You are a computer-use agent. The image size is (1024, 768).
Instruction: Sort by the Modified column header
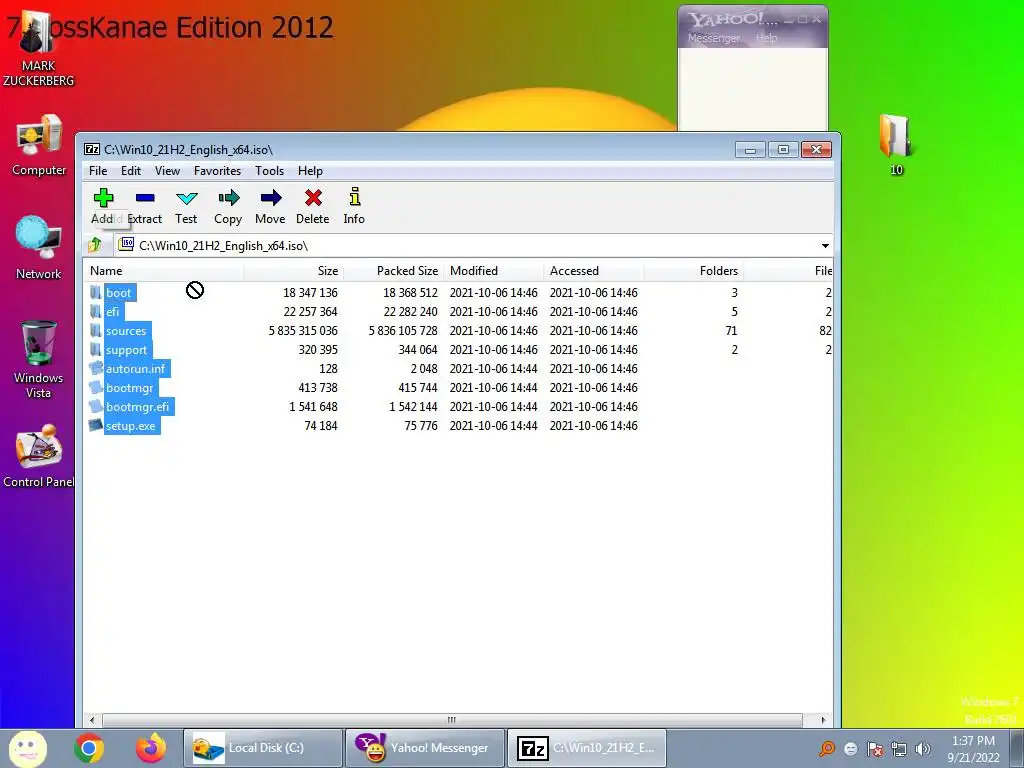coord(493,270)
